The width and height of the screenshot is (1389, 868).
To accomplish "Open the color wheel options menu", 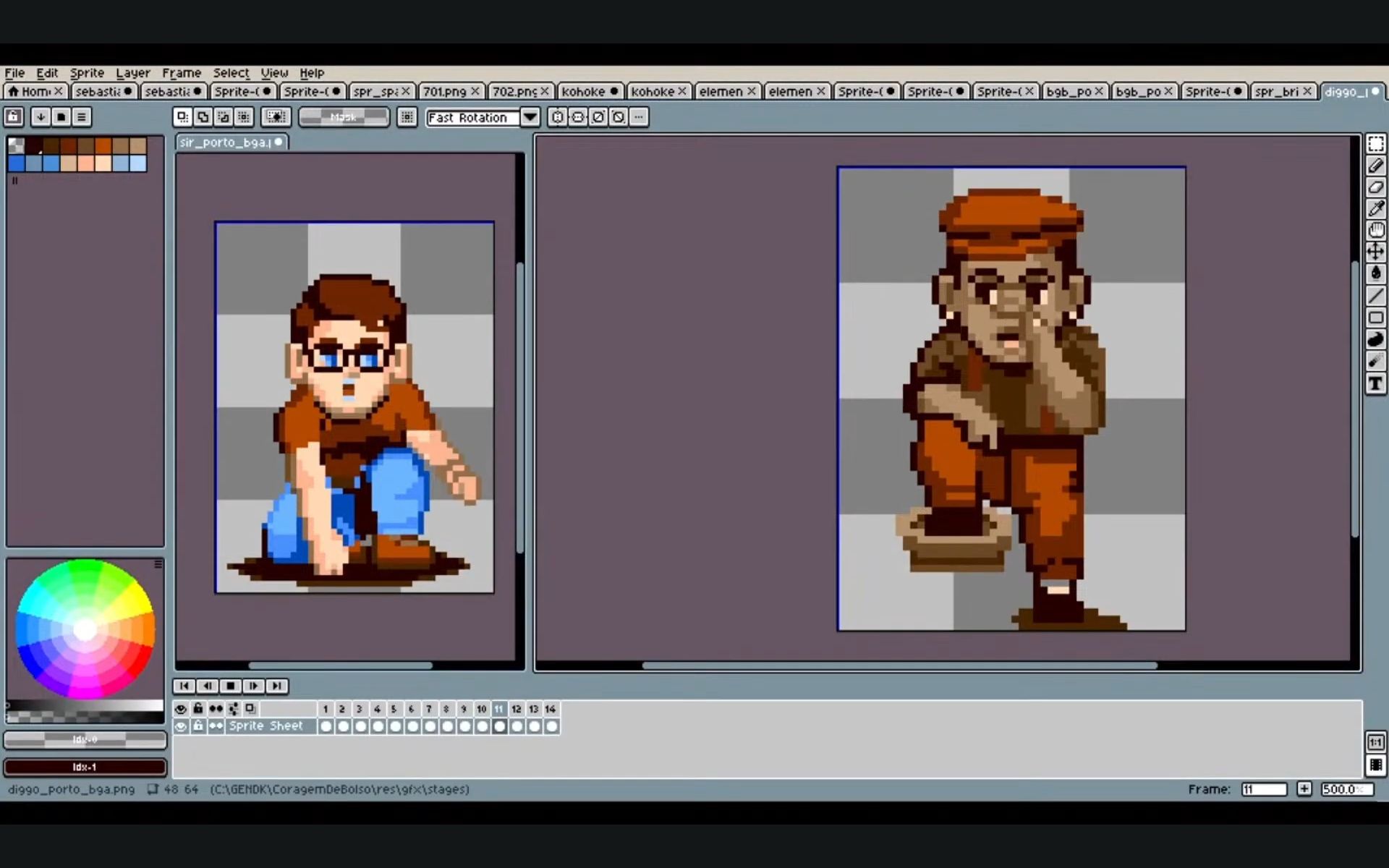I will pos(158,564).
